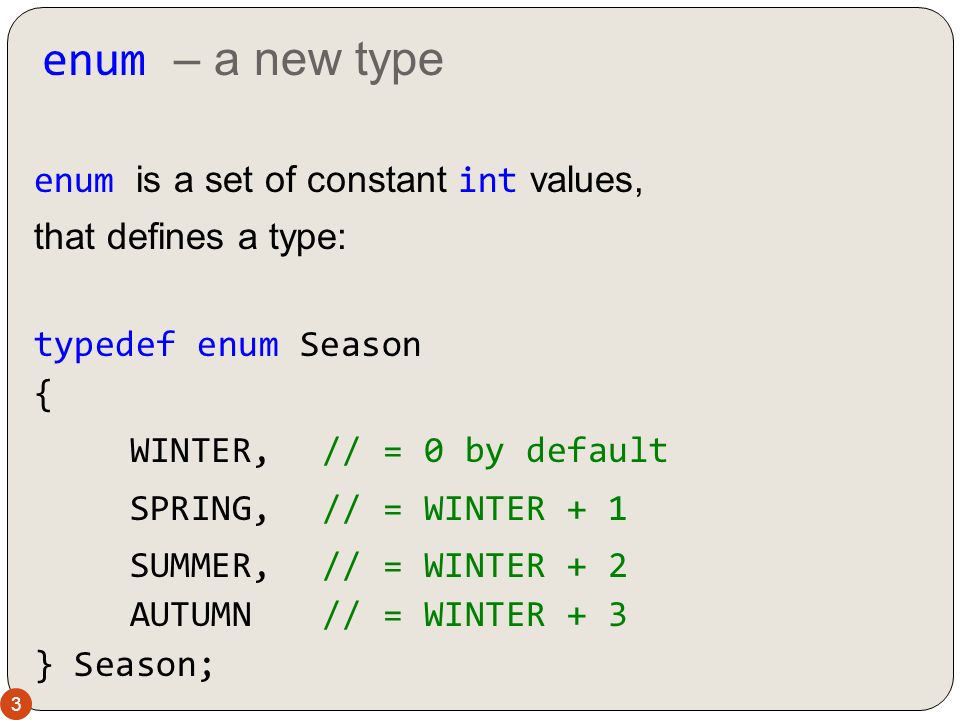The image size is (960, 720).
Task: Click the blue 'enum' starting the sentence
Action: [74, 181]
